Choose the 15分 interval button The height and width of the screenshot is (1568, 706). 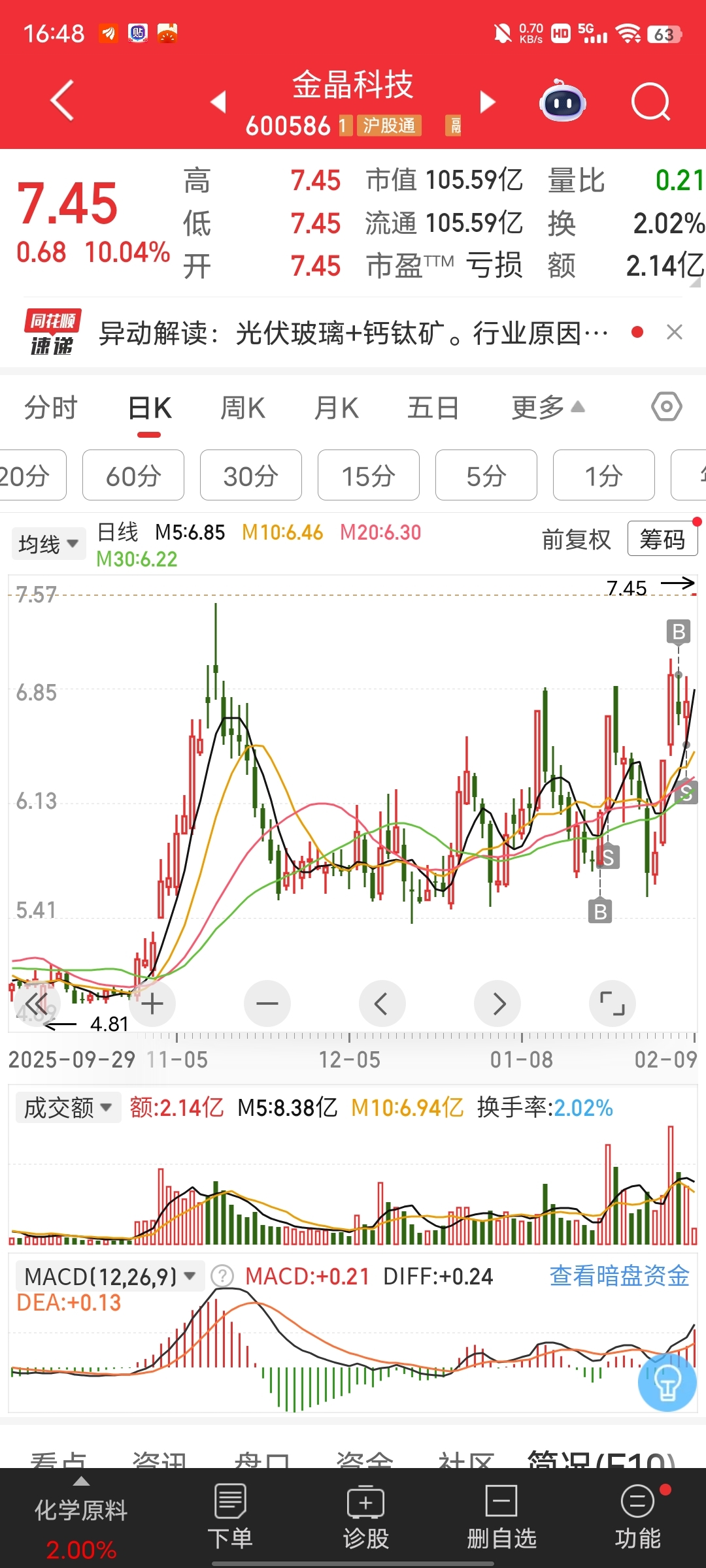(369, 475)
